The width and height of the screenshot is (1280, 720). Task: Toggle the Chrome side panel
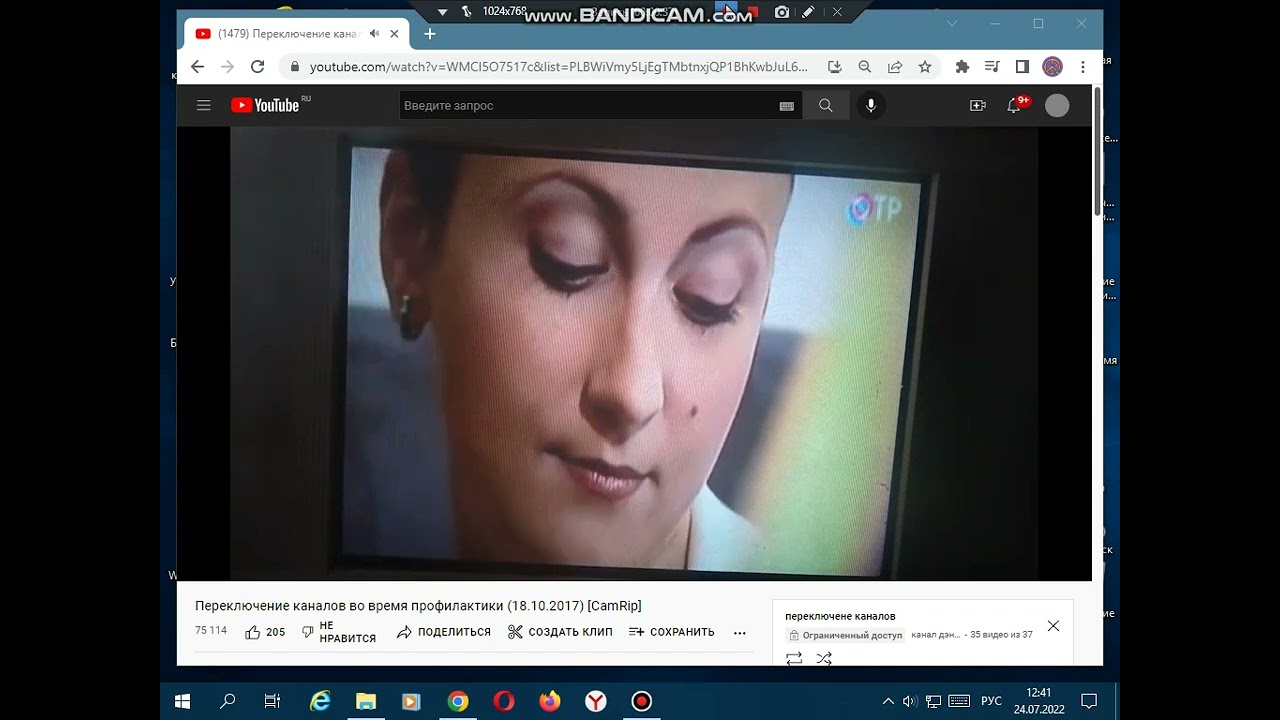click(x=1022, y=67)
